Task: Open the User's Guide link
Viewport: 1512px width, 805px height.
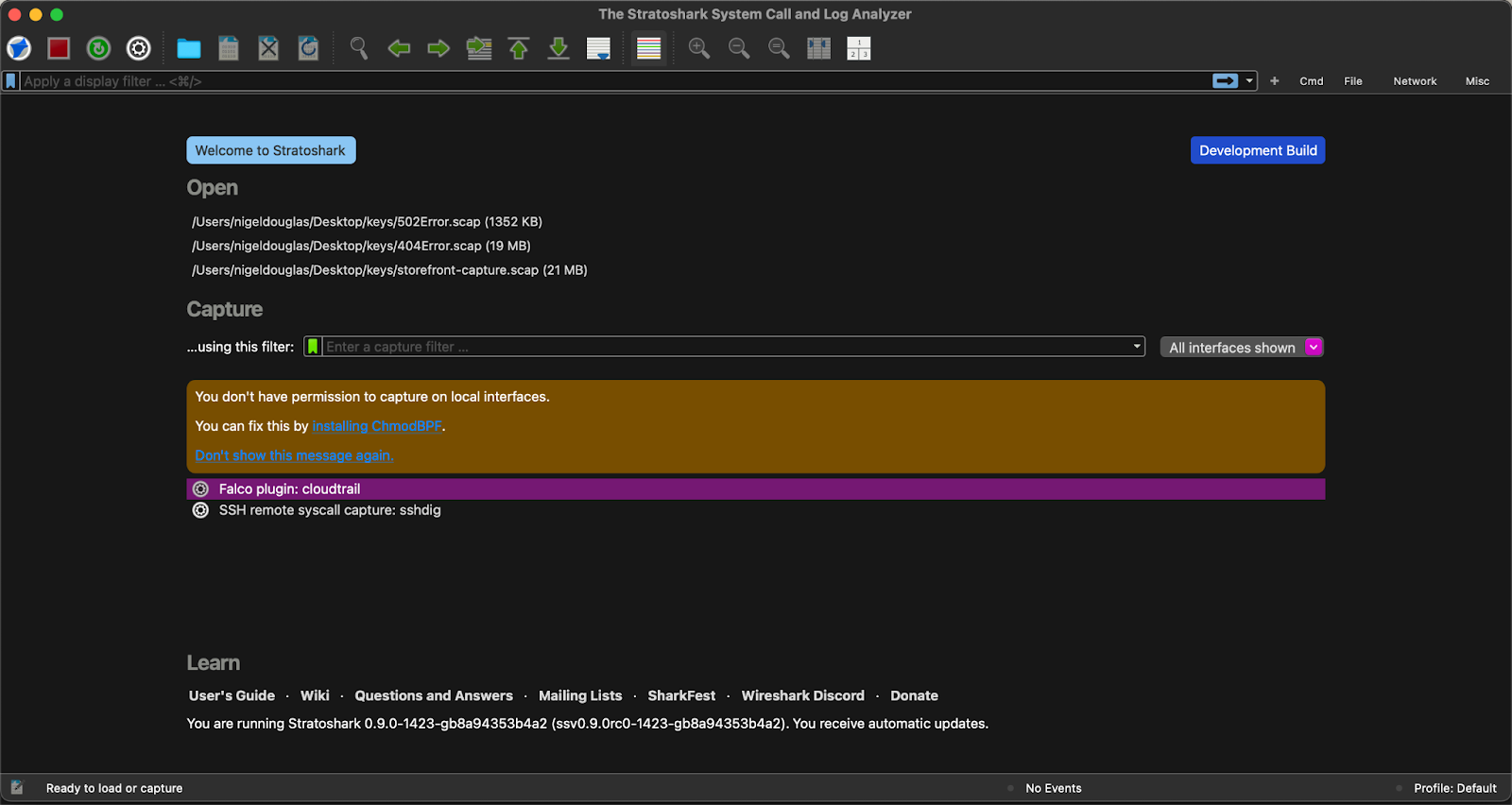Action: [232, 695]
